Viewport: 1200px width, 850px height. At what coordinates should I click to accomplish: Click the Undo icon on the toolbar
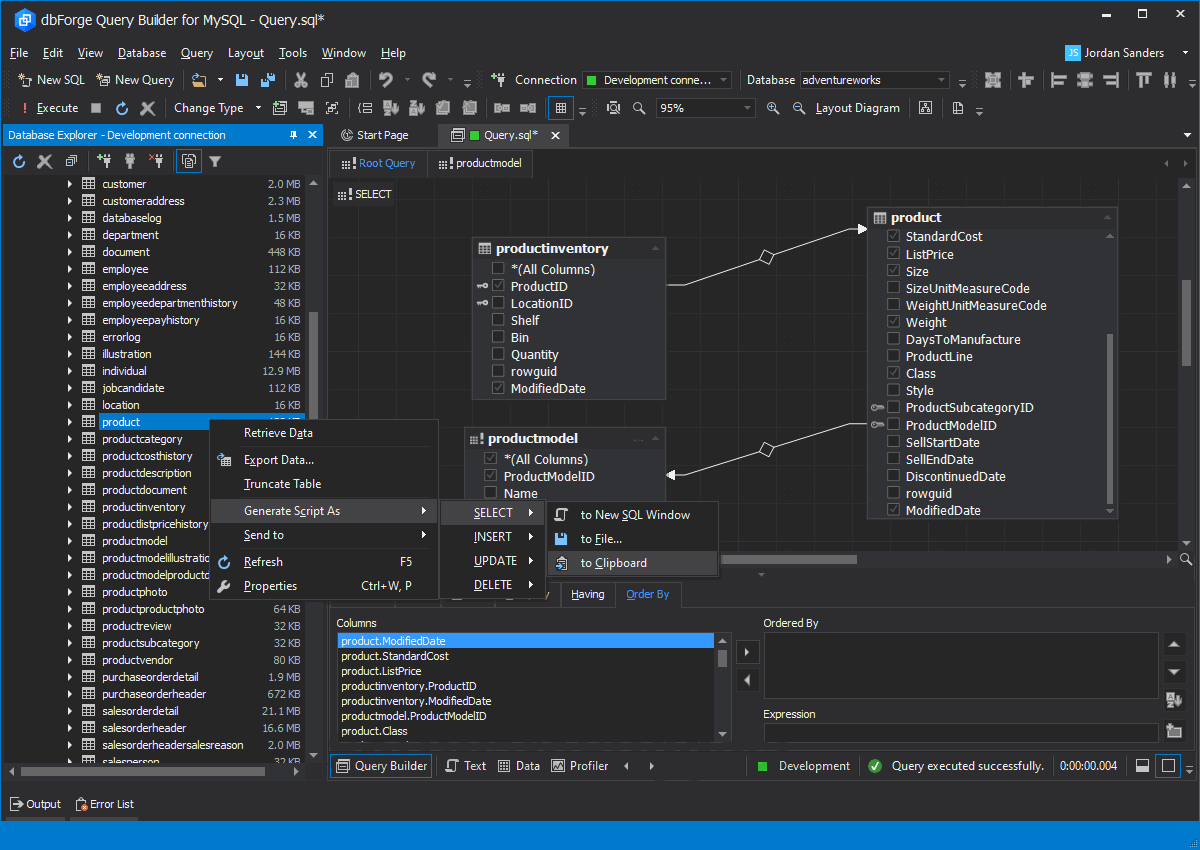click(388, 79)
